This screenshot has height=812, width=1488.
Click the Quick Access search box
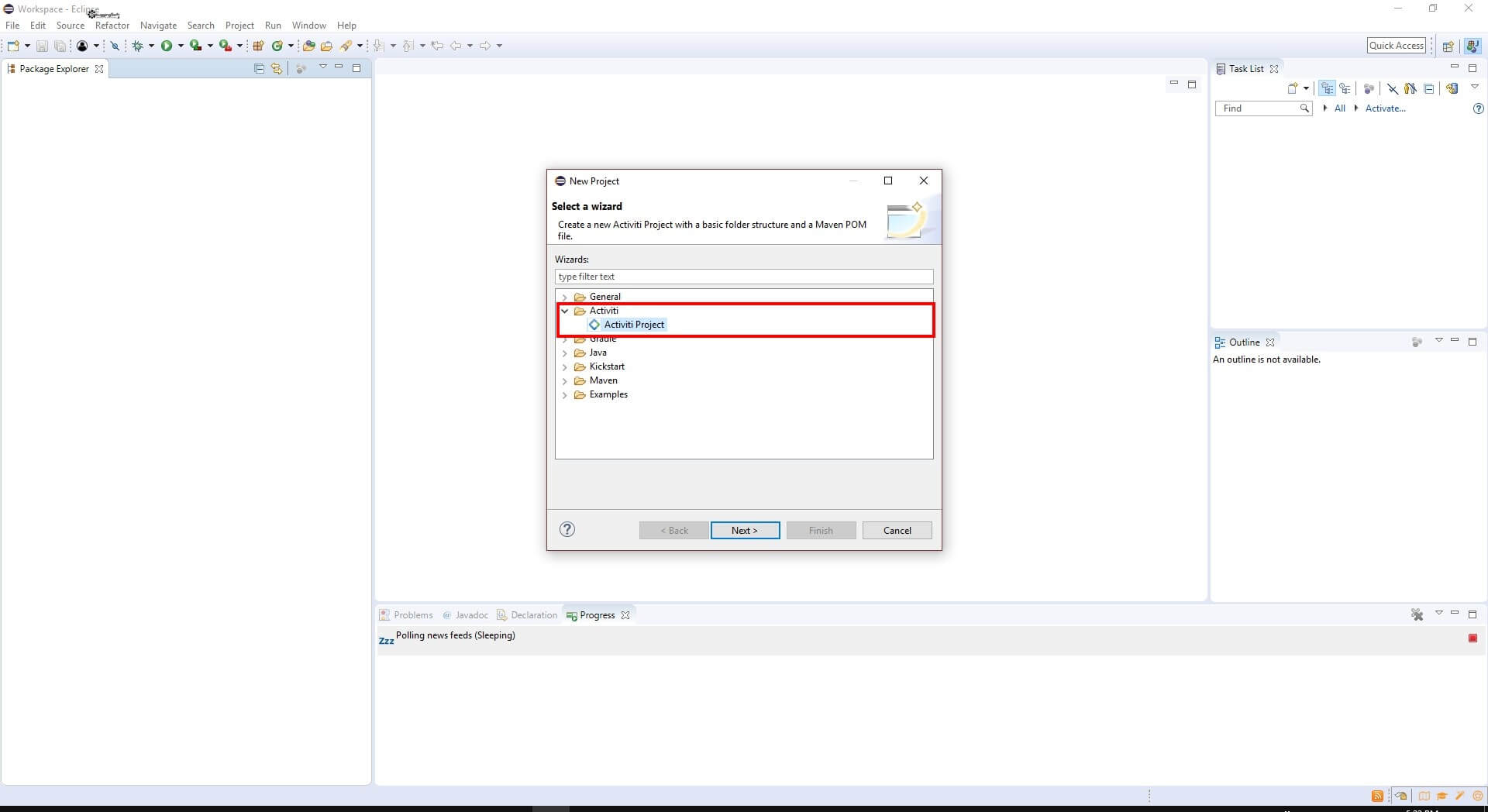pyautogui.click(x=1397, y=46)
